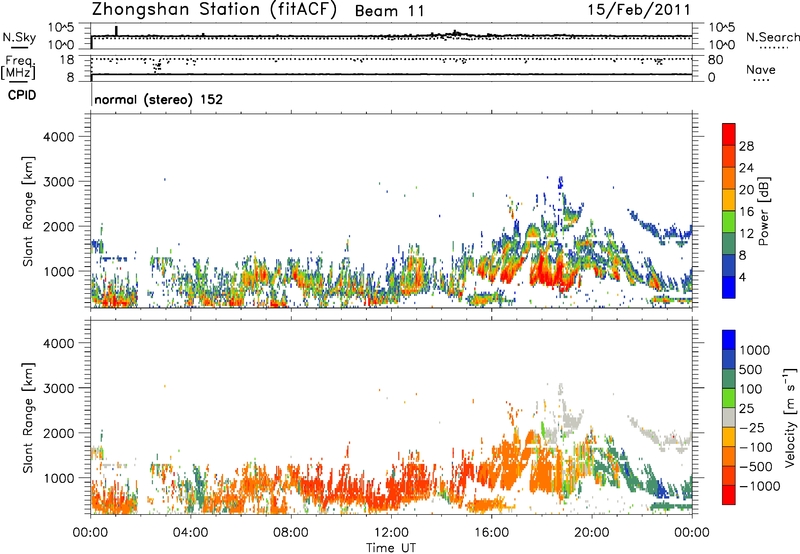Image resolution: width=800 pixels, height=554 pixels.
Task: Click the '04:00' time tick label
Action: click(x=190, y=533)
